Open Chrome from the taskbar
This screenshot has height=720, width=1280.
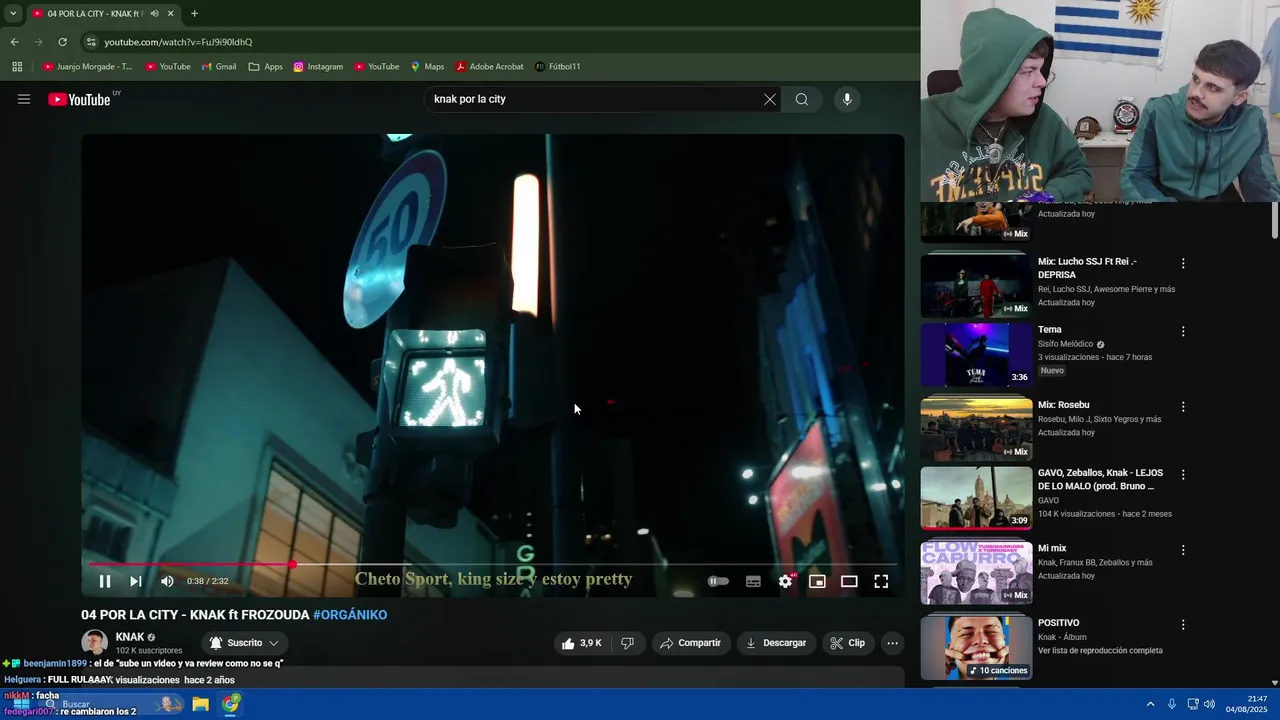click(x=231, y=704)
